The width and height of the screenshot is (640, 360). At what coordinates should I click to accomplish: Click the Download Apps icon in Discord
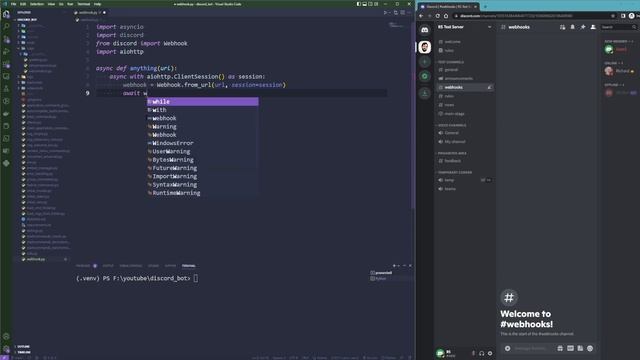[x=424, y=93]
